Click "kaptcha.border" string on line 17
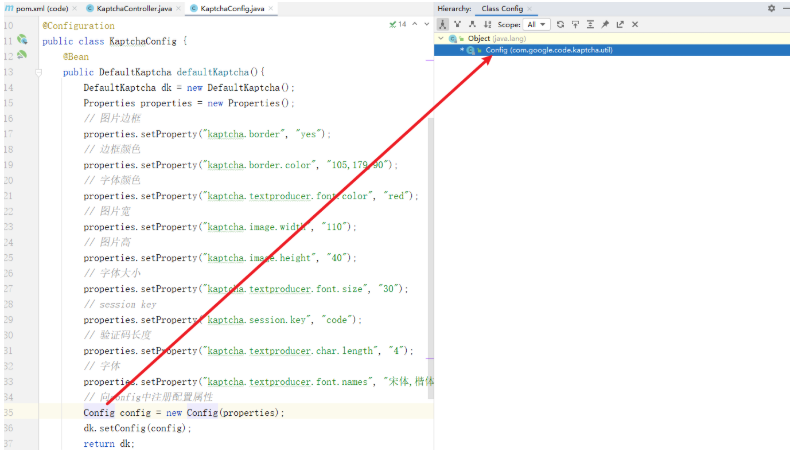Image resolution: width=790 pixels, height=450 pixels. pyautogui.click(x=244, y=134)
